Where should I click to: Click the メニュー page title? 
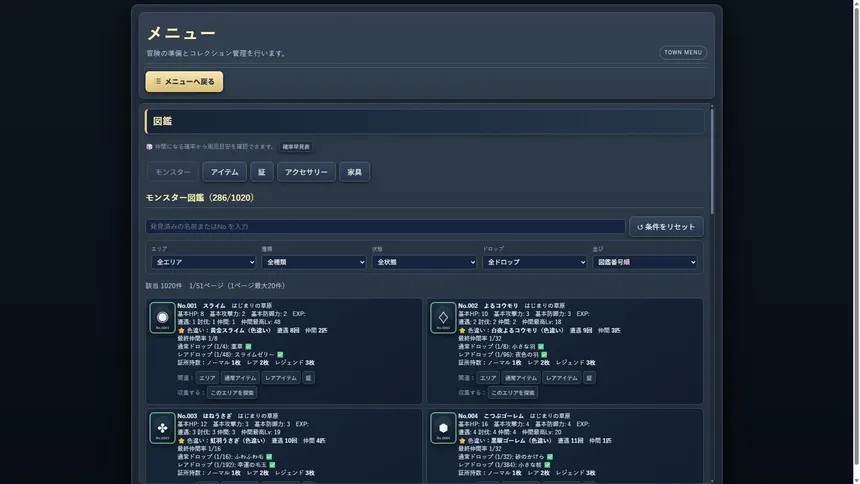[x=182, y=33]
